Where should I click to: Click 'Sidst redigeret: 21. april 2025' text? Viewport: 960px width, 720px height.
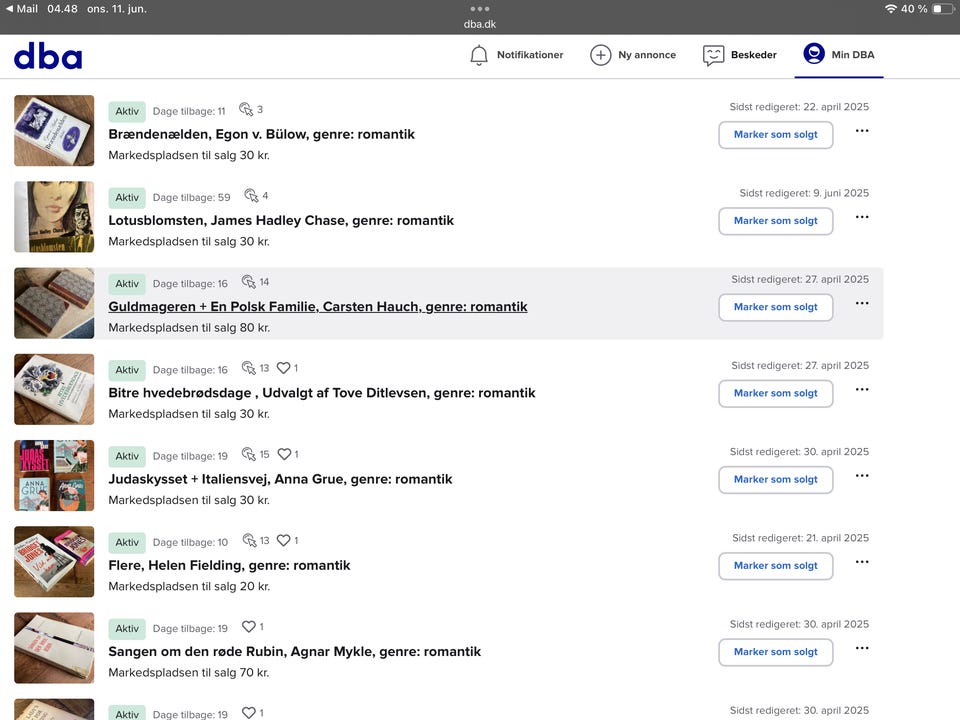click(800, 538)
